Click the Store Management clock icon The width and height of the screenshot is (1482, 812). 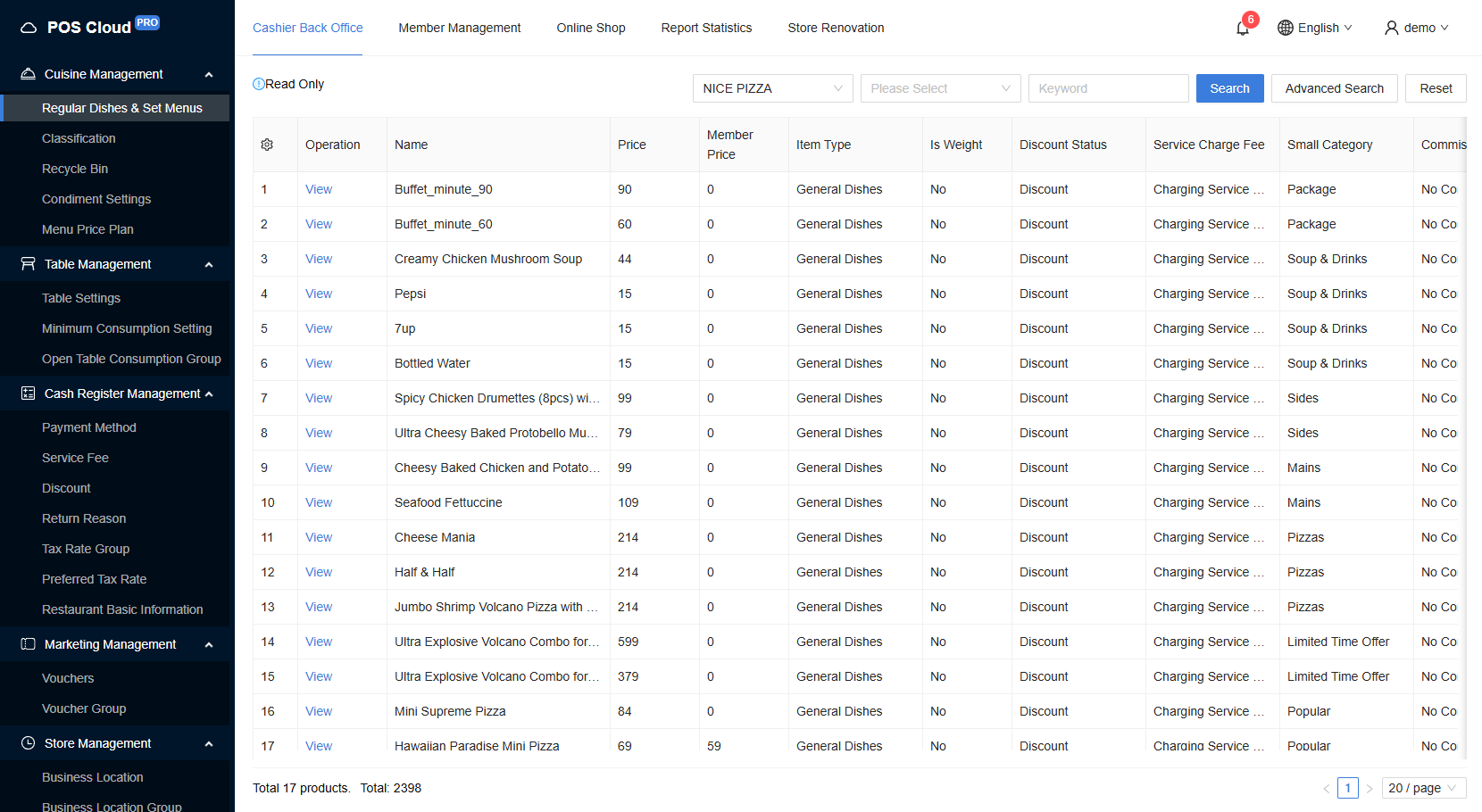coord(29,743)
